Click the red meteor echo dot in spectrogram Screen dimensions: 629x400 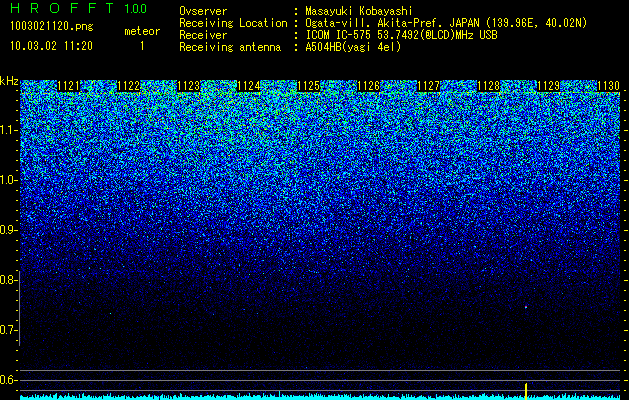click(526, 307)
